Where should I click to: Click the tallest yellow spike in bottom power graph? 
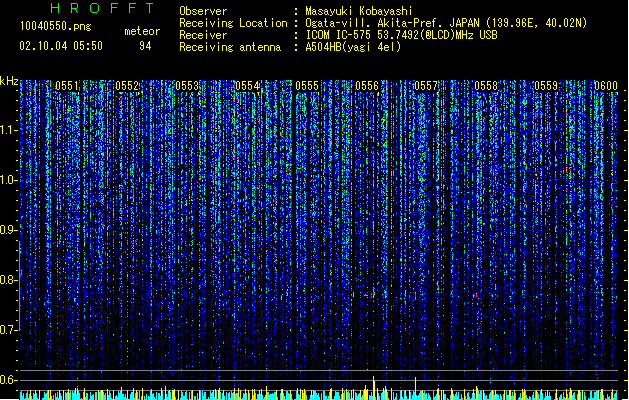pyautogui.click(x=373, y=387)
